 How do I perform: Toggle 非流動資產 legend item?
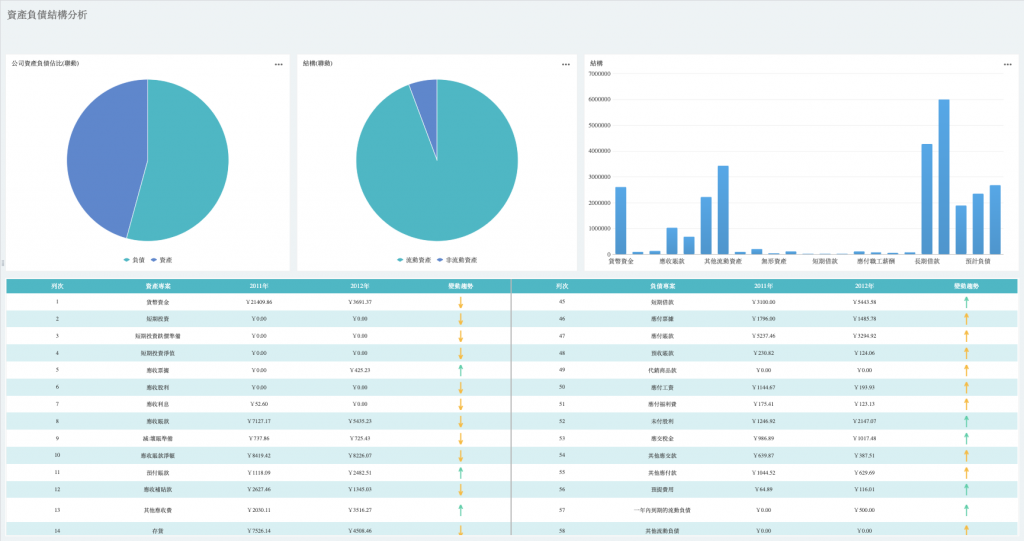[457, 260]
